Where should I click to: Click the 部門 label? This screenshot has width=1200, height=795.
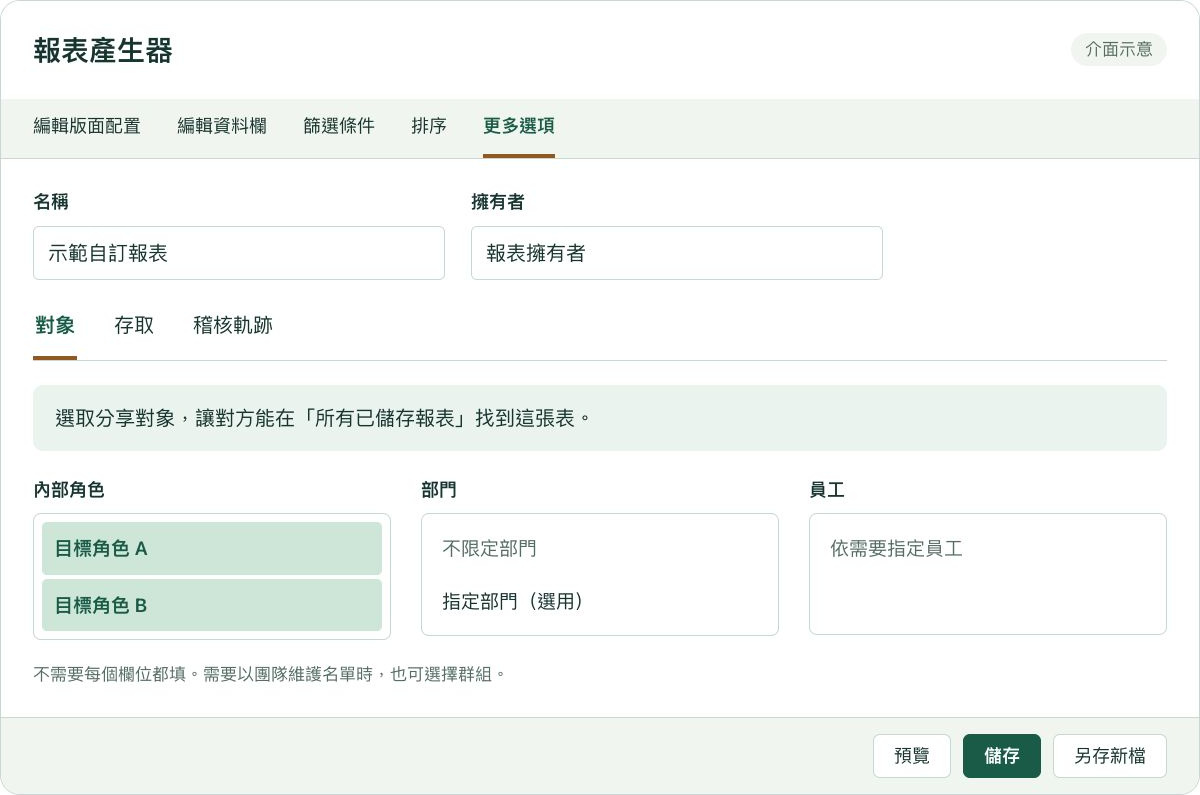click(x=439, y=491)
